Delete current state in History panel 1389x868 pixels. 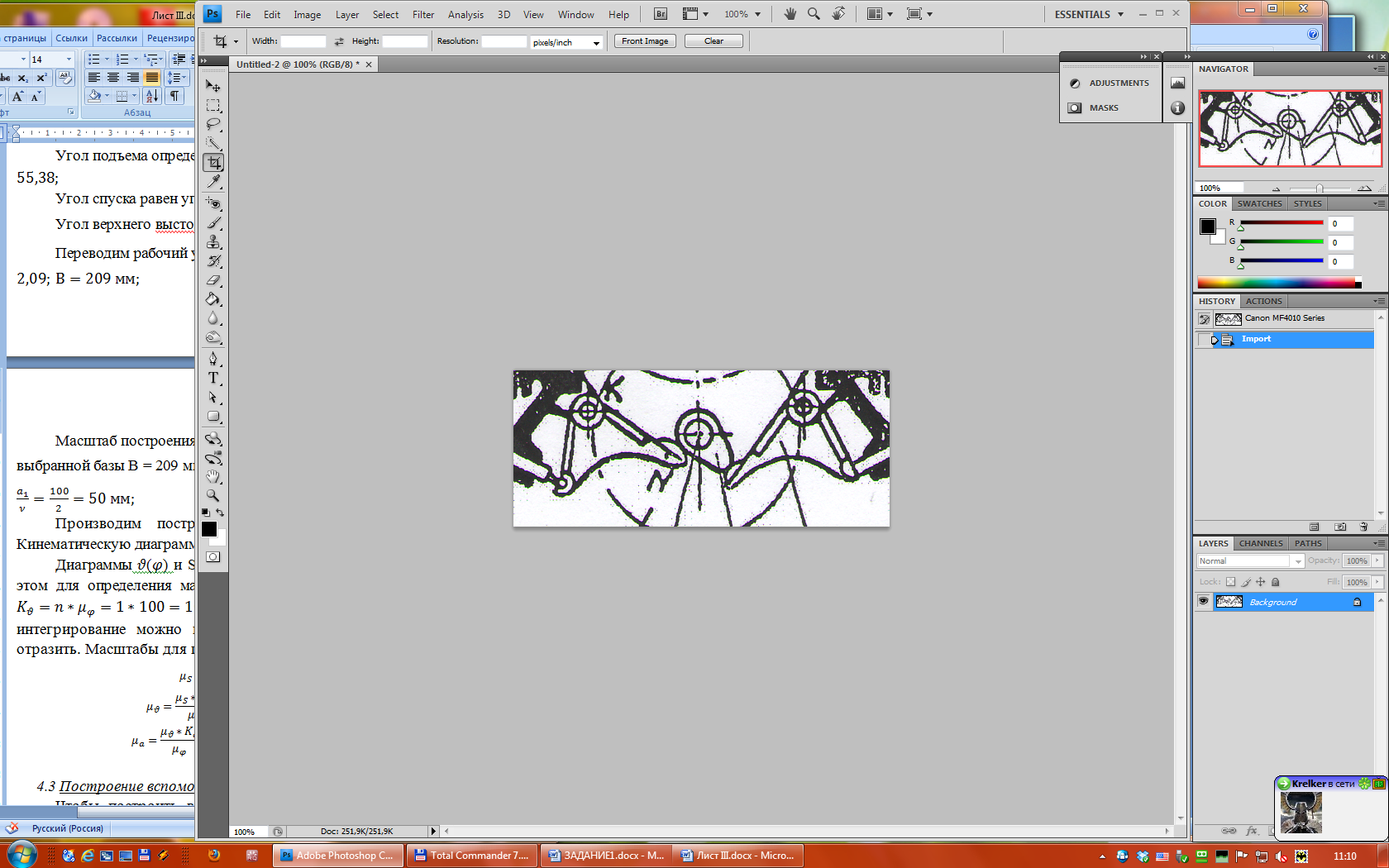1363,527
